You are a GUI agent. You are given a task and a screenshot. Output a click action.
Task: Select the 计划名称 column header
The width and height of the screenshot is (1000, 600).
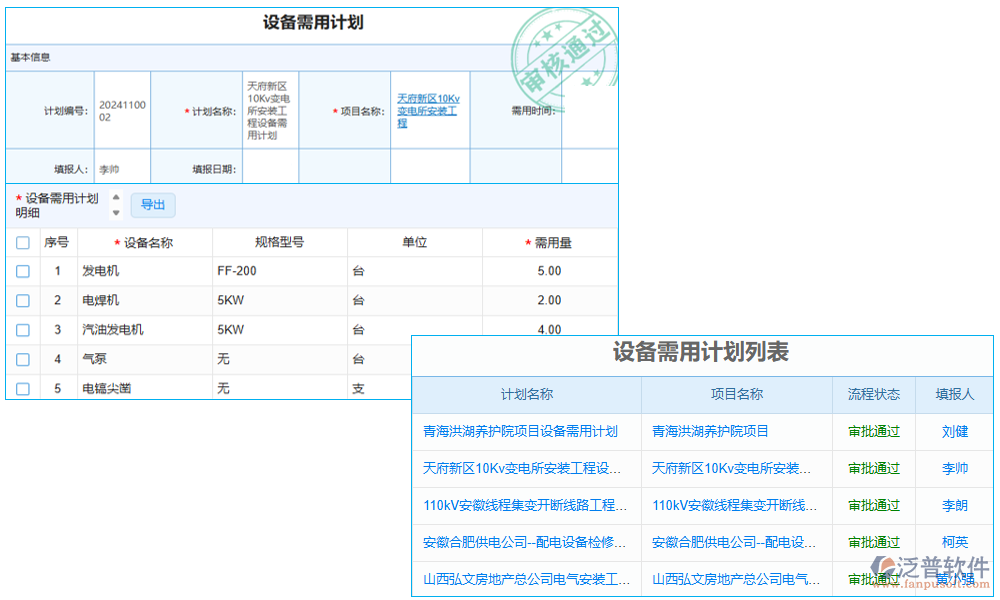pyautogui.click(x=527, y=394)
